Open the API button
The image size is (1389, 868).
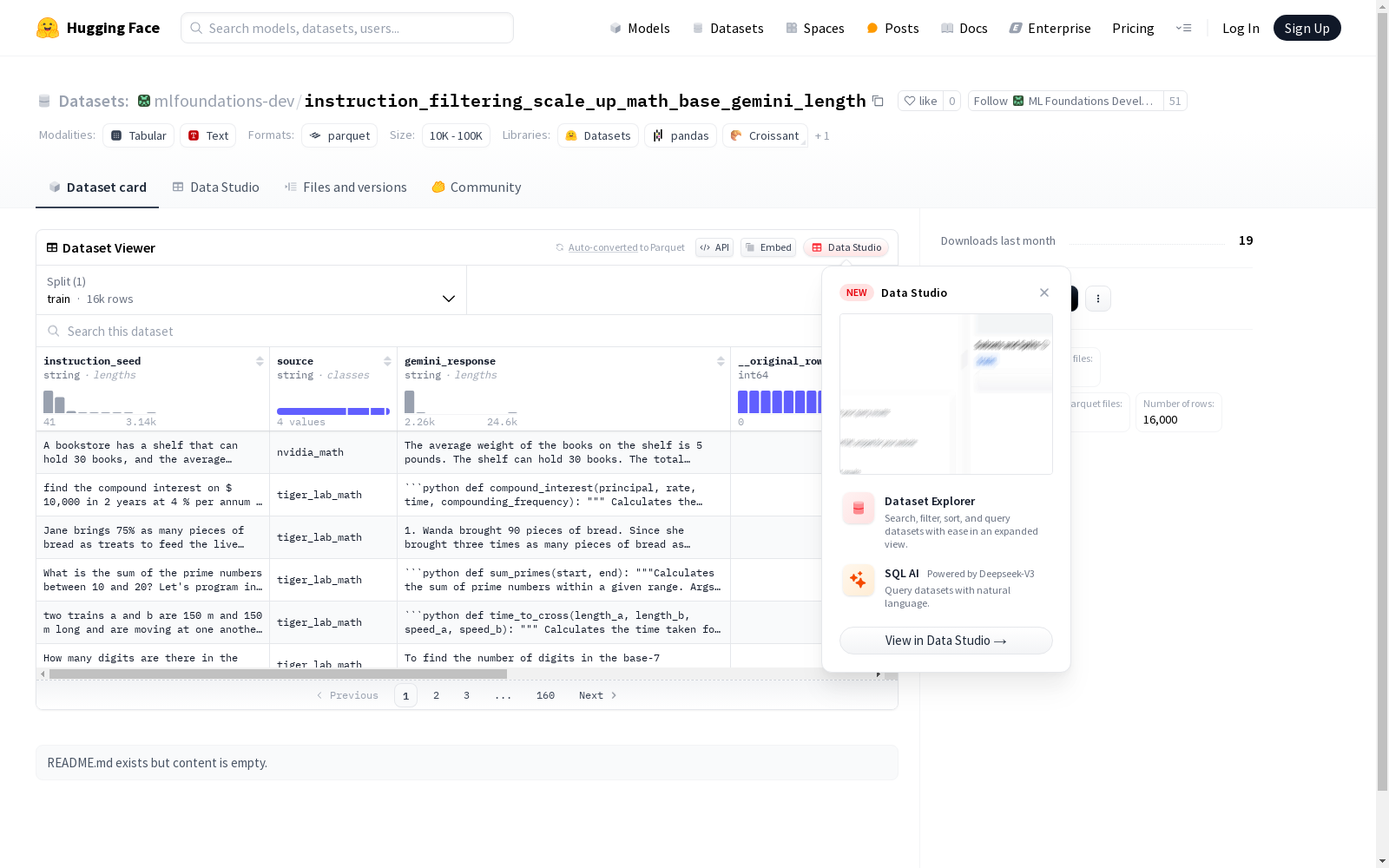coord(714,247)
